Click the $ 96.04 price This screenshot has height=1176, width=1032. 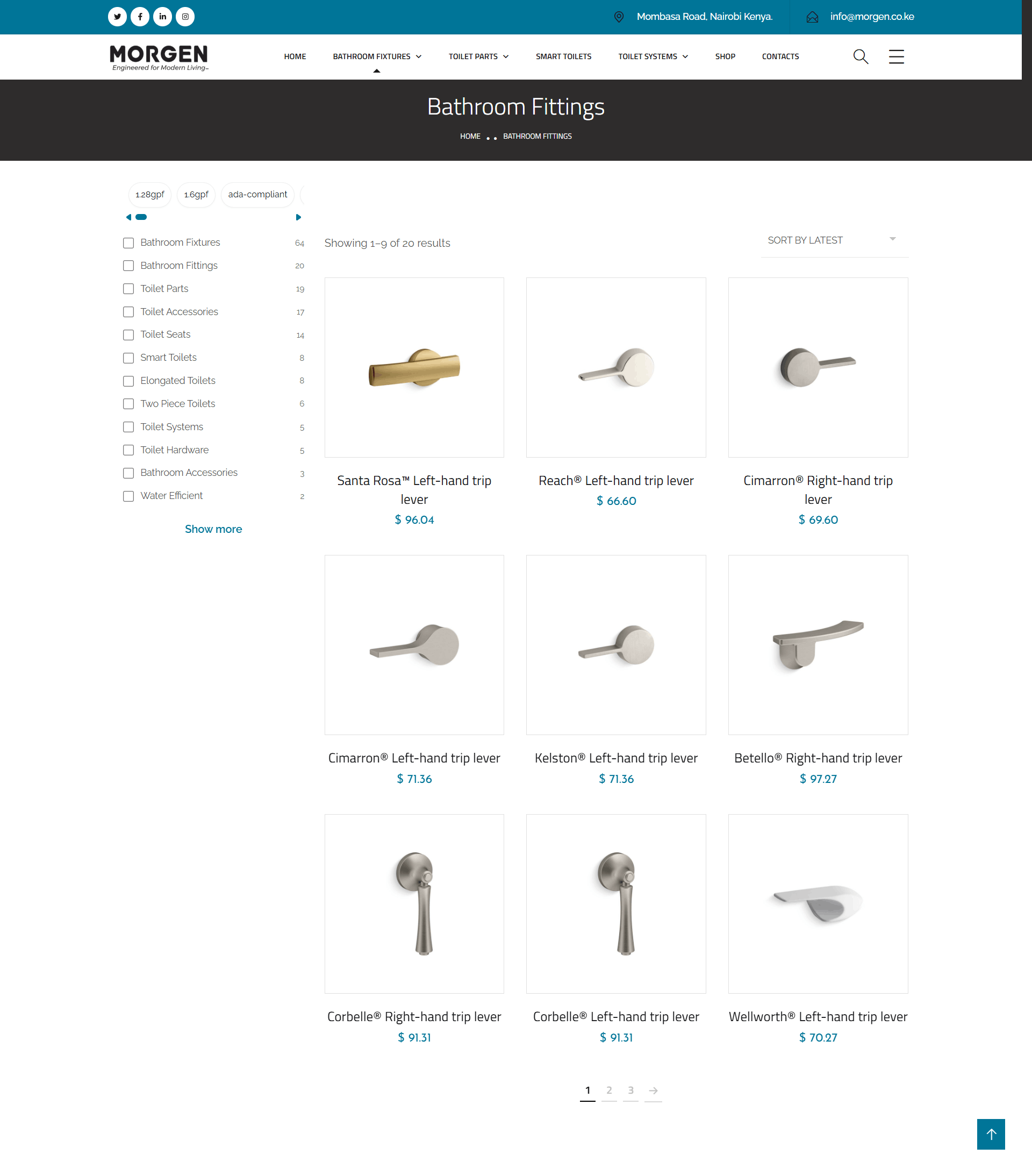(414, 520)
